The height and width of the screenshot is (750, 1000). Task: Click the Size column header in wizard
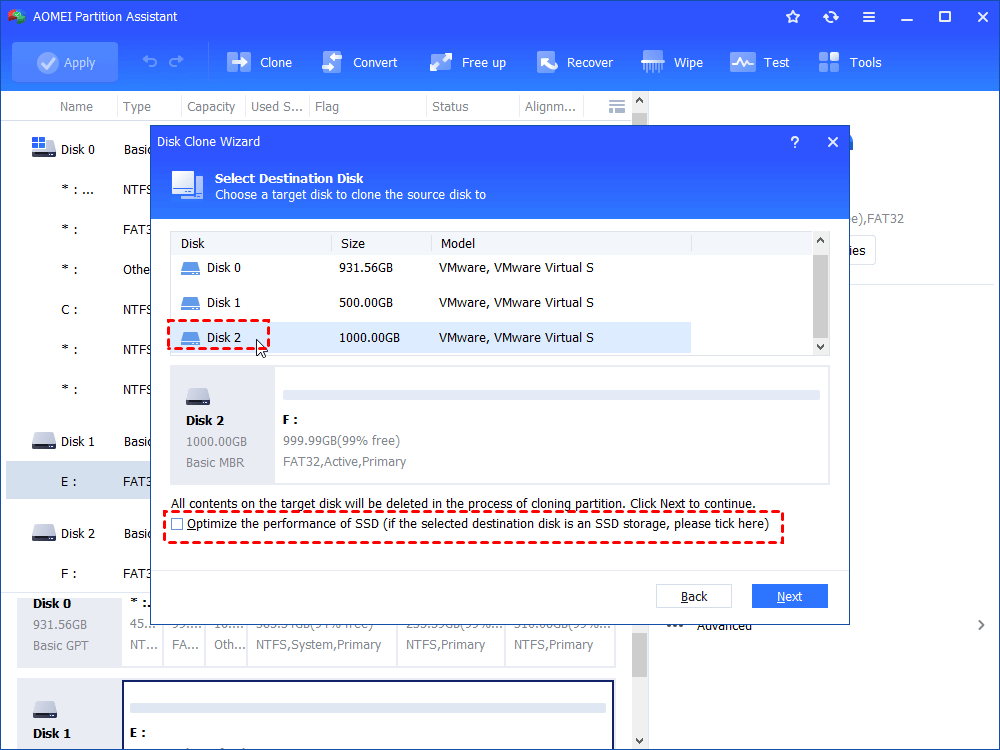point(381,244)
